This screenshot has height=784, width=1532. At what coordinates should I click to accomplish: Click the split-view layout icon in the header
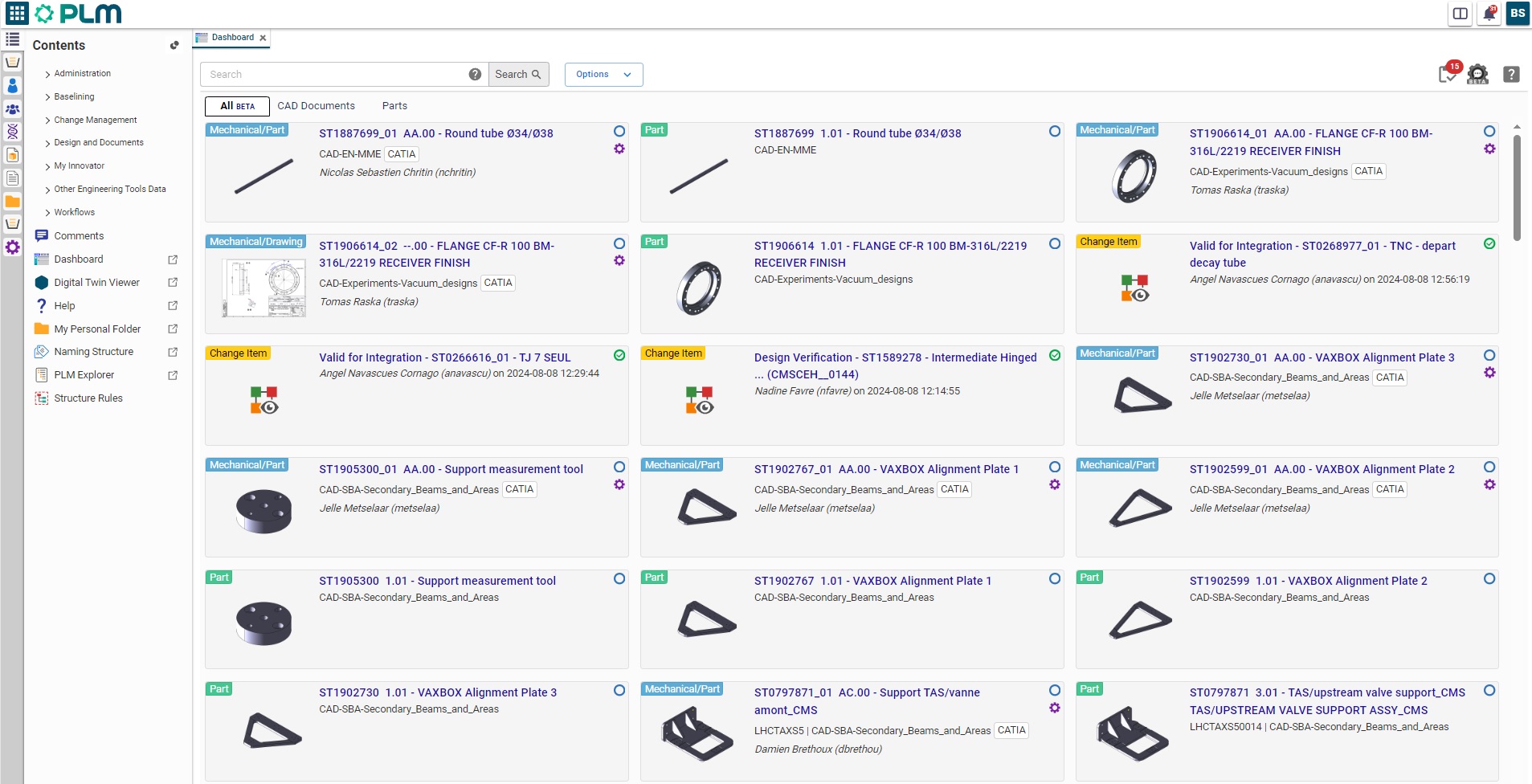point(1461,14)
